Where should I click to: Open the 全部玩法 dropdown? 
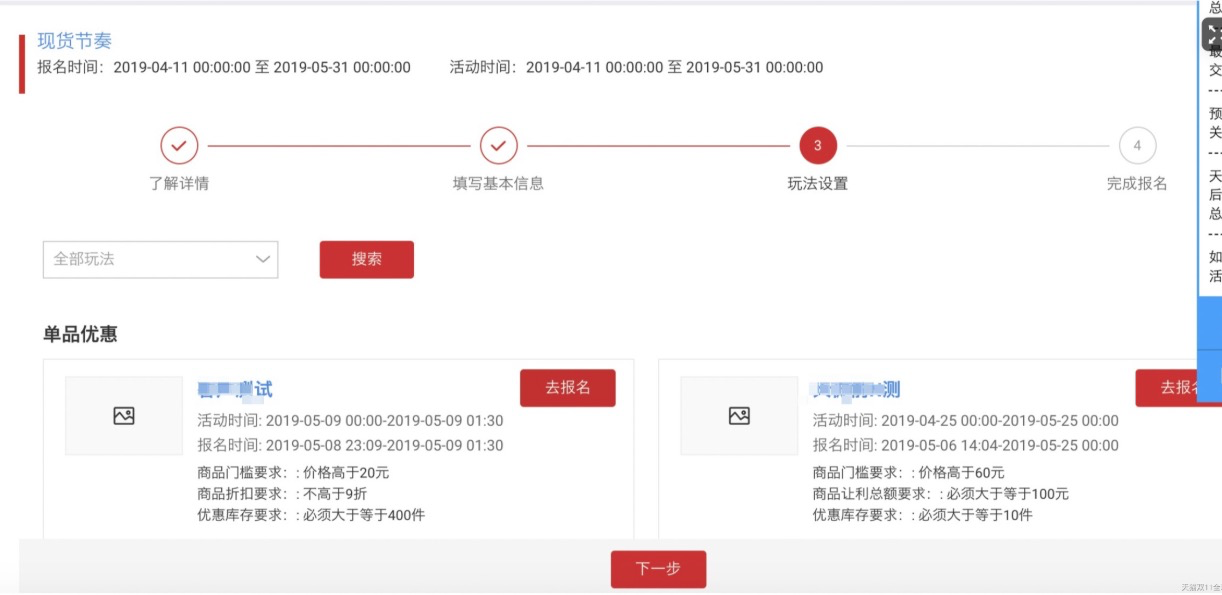pos(160,259)
